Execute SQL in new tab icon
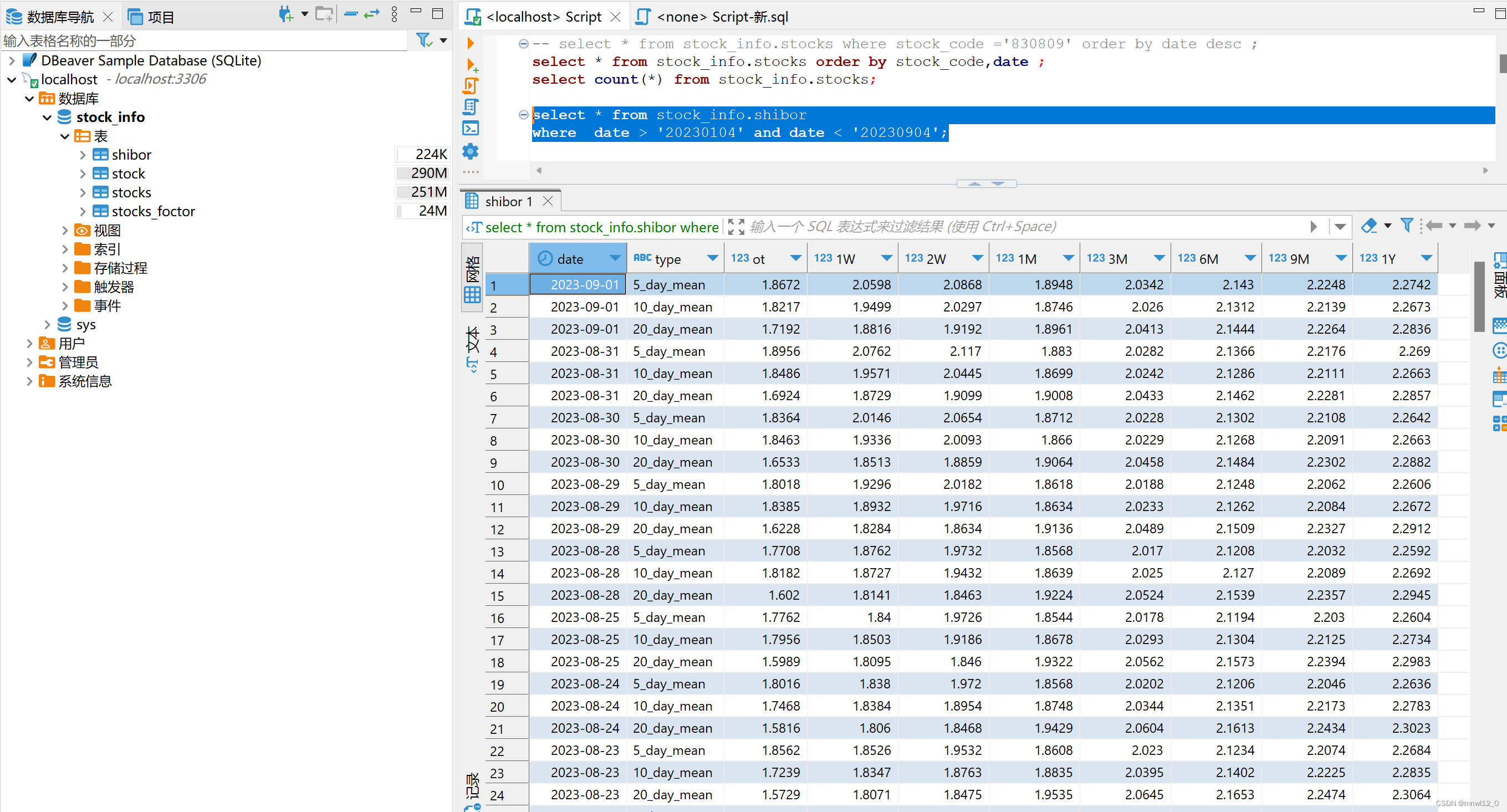This screenshot has height=812, width=1507. tap(472, 65)
